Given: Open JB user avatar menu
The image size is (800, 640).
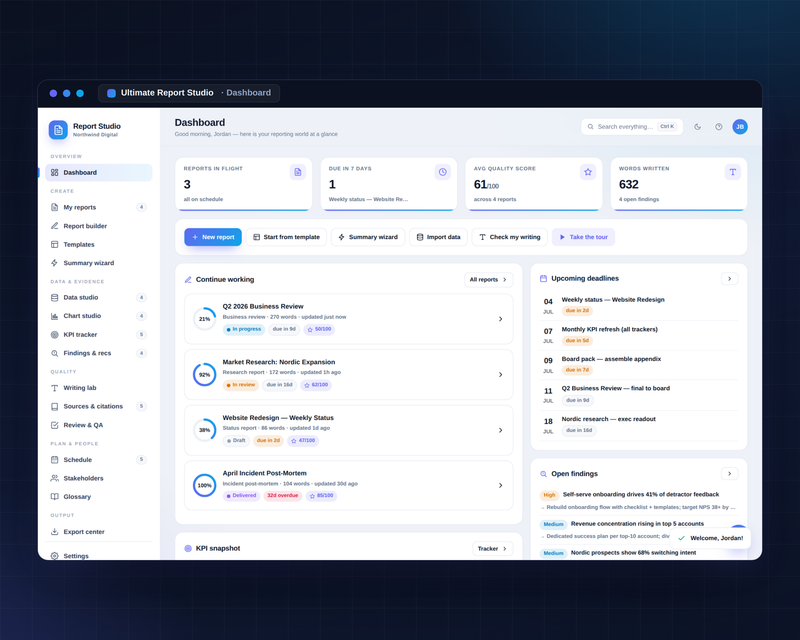Looking at the screenshot, I should pos(740,127).
